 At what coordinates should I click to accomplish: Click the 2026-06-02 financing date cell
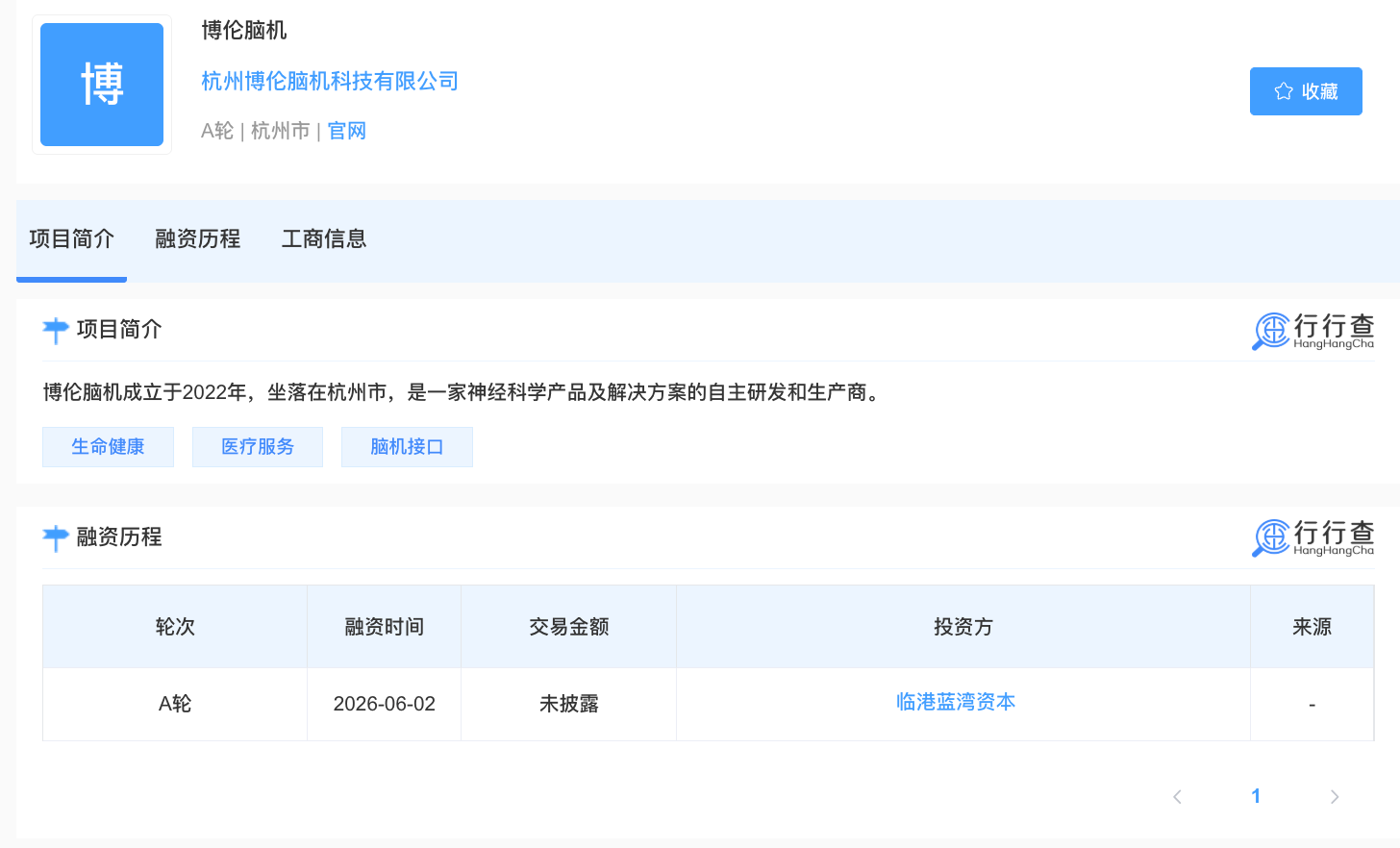385,704
